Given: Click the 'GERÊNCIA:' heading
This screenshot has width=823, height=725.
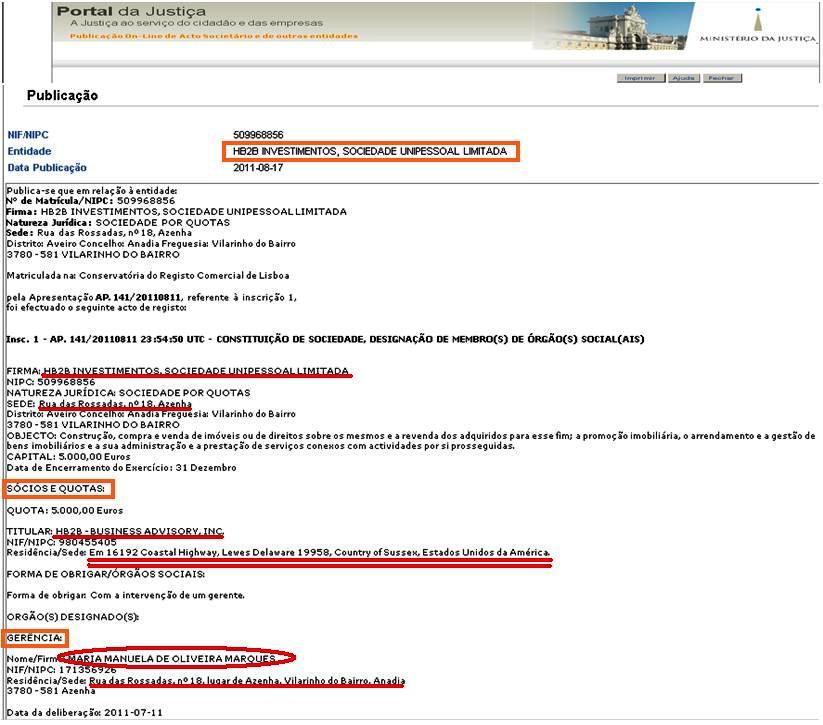Looking at the screenshot, I should click(35, 638).
